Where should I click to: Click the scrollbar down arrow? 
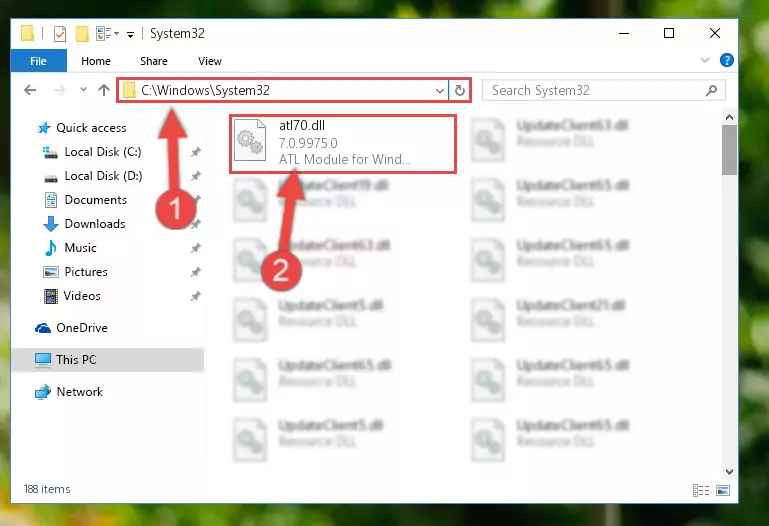tap(729, 472)
